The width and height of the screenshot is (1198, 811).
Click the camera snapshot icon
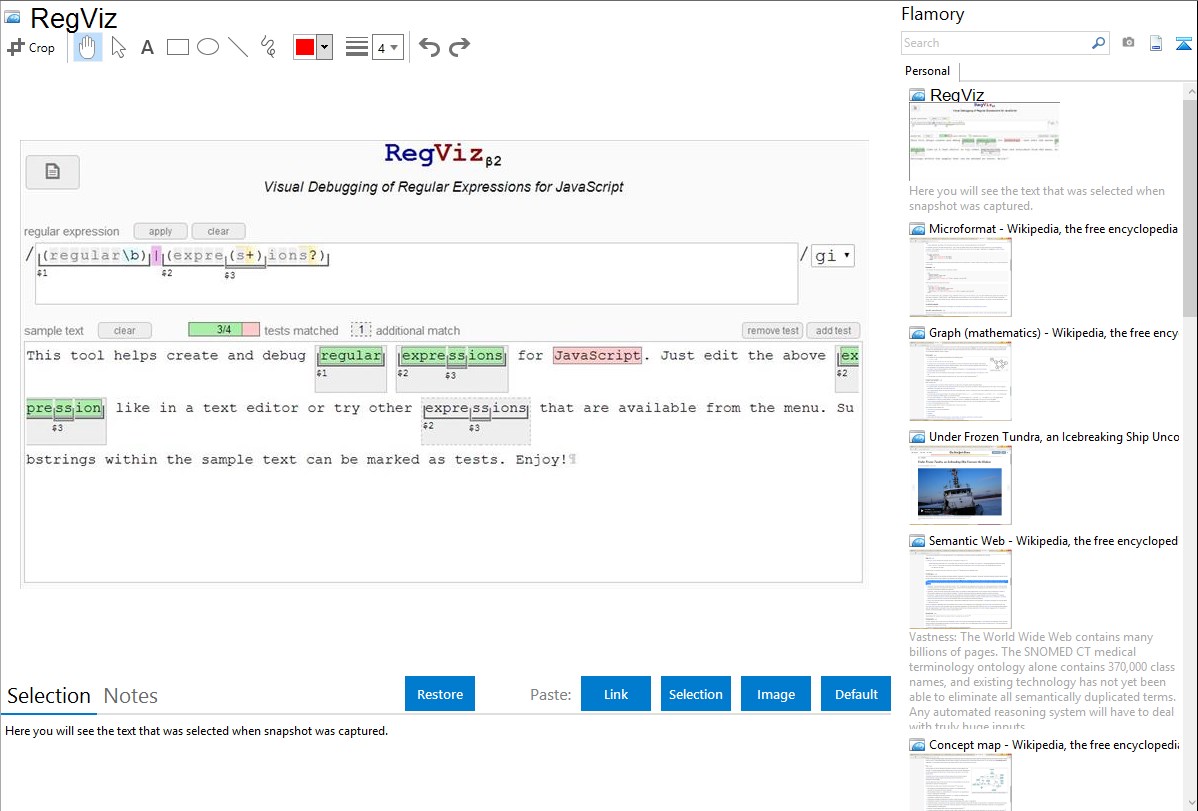[1128, 43]
